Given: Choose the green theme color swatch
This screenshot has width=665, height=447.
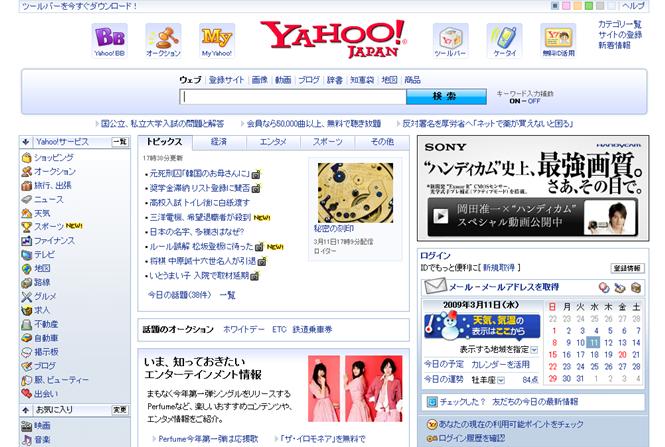Looking at the screenshot, I should pos(589,6).
